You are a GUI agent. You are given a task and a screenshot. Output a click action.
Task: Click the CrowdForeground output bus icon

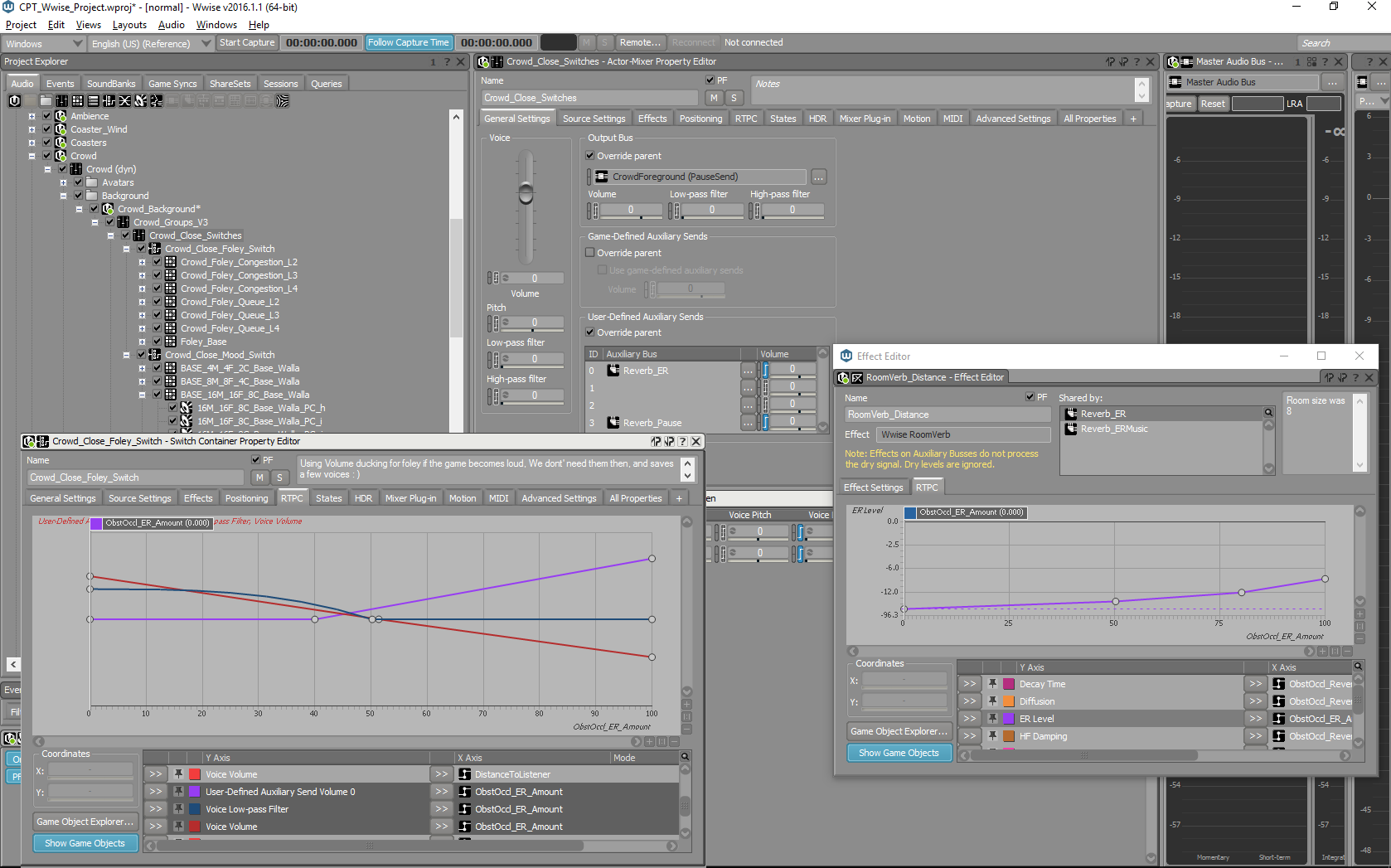(603, 177)
